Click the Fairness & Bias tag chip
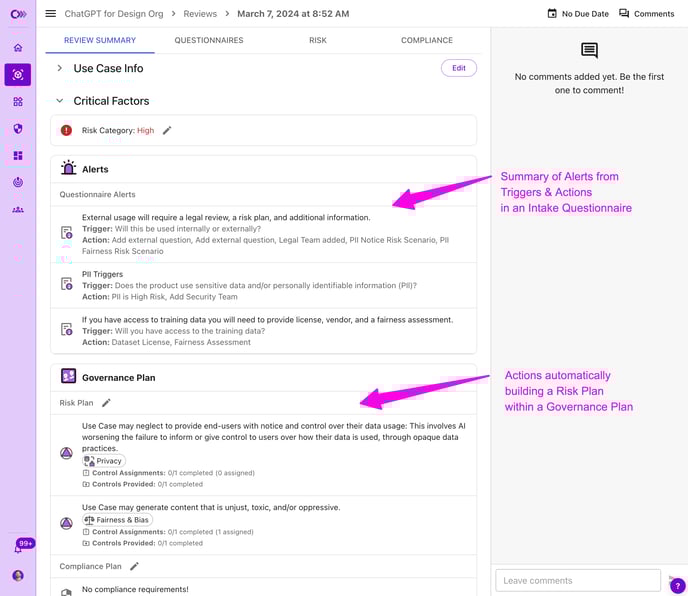The height and width of the screenshot is (596, 688). pyautogui.click(x=118, y=520)
